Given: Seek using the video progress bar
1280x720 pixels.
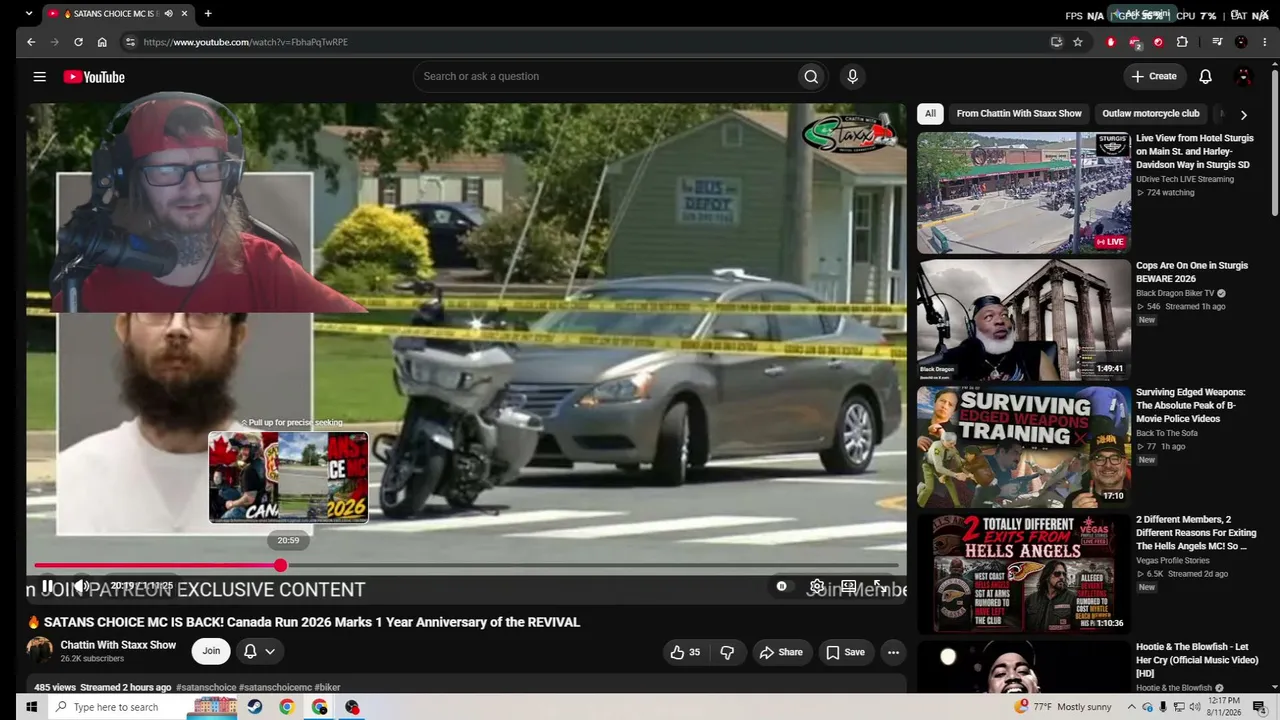Looking at the screenshot, I should [467, 566].
